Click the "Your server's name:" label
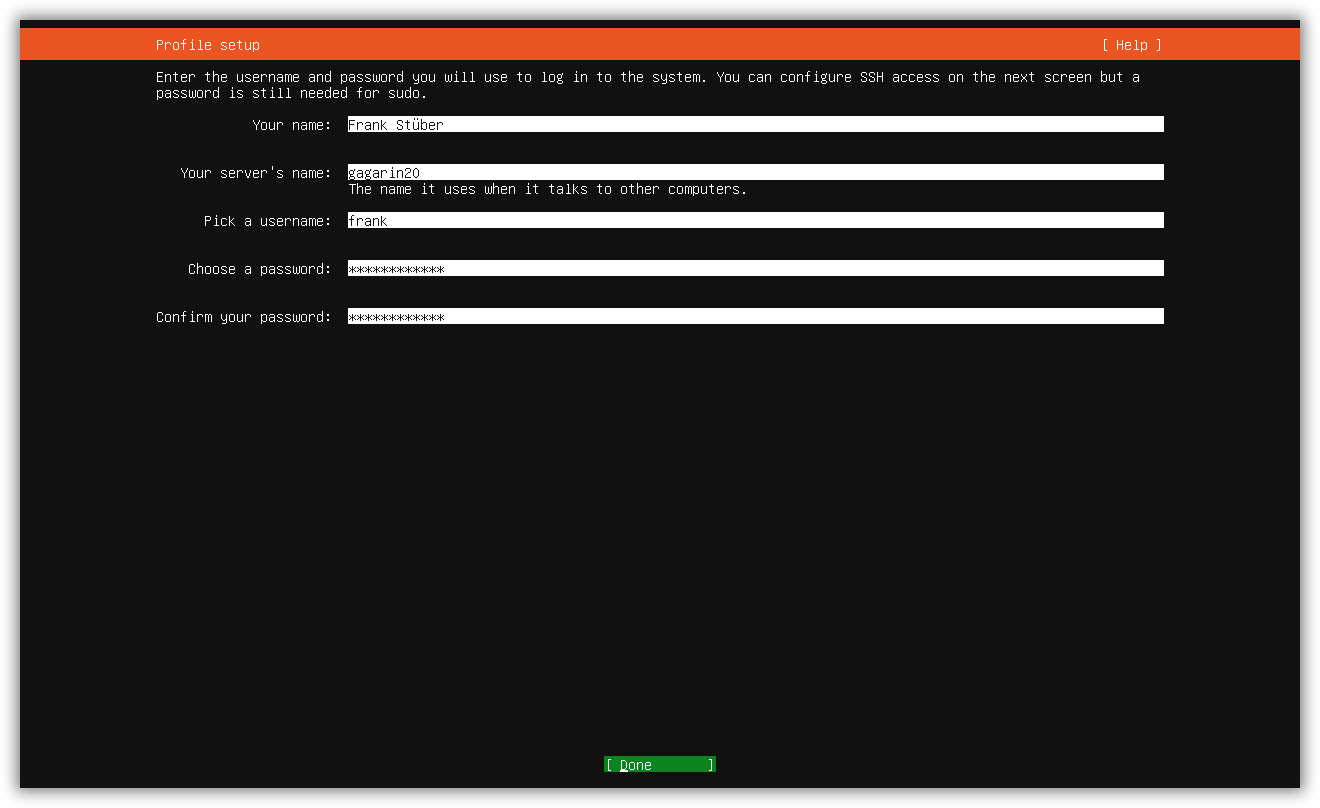 pos(256,173)
